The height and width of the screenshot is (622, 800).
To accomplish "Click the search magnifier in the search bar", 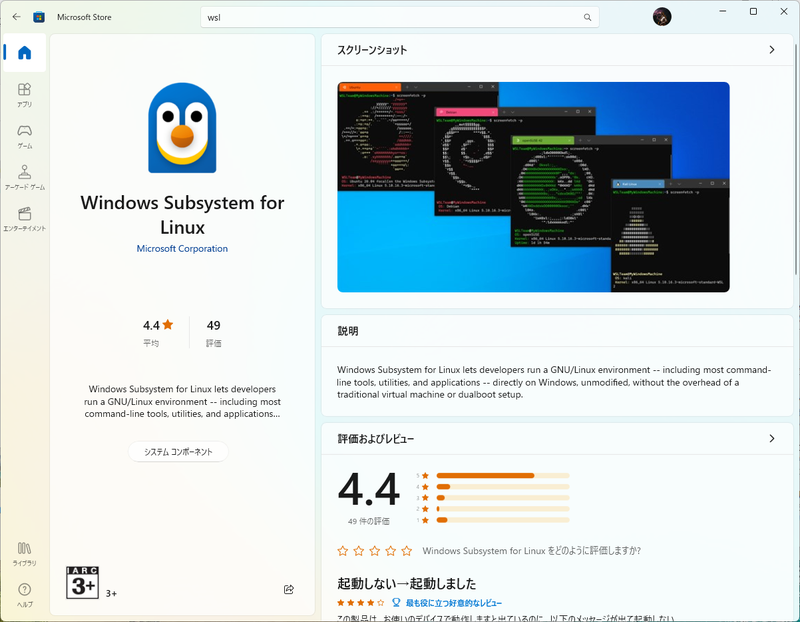I will pyautogui.click(x=588, y=17).
